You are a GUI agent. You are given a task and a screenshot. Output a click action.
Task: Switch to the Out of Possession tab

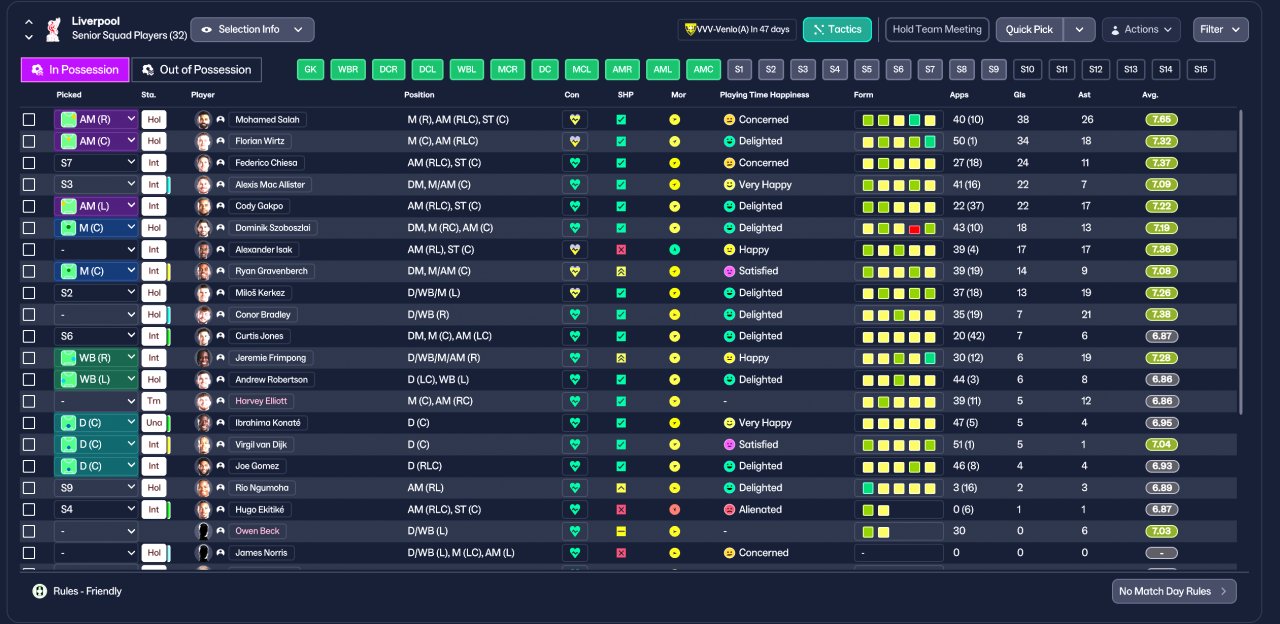click(197, 69)
